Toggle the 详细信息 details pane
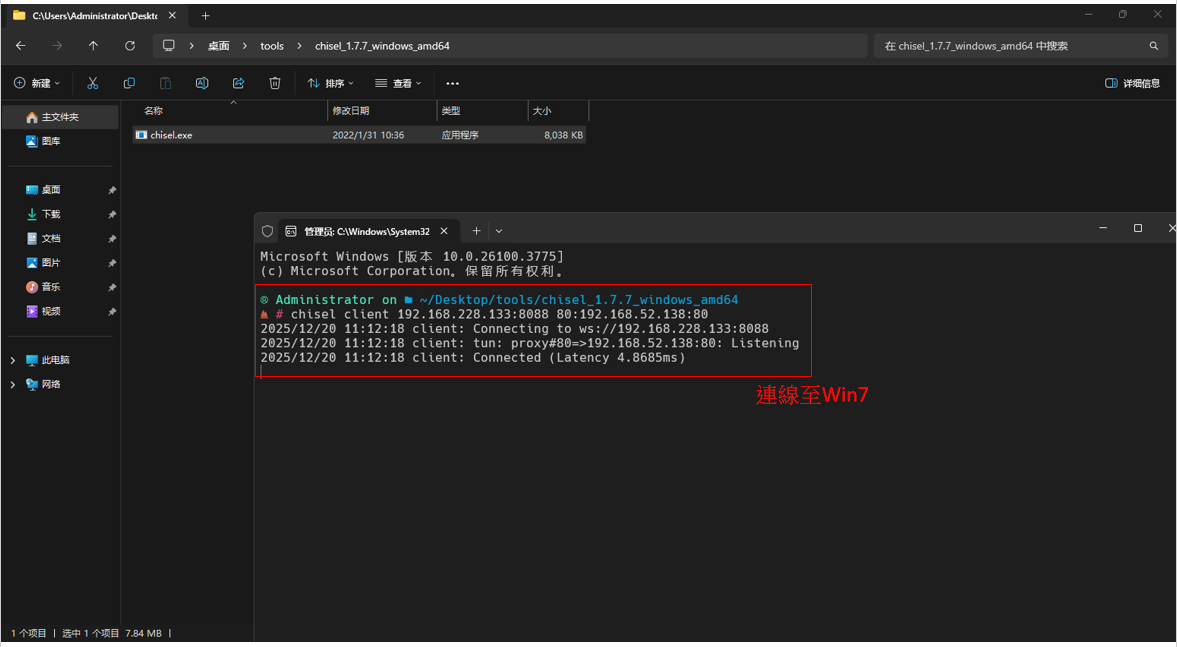The height and width of the screenshot is (647, 1177). point(1133,83)
